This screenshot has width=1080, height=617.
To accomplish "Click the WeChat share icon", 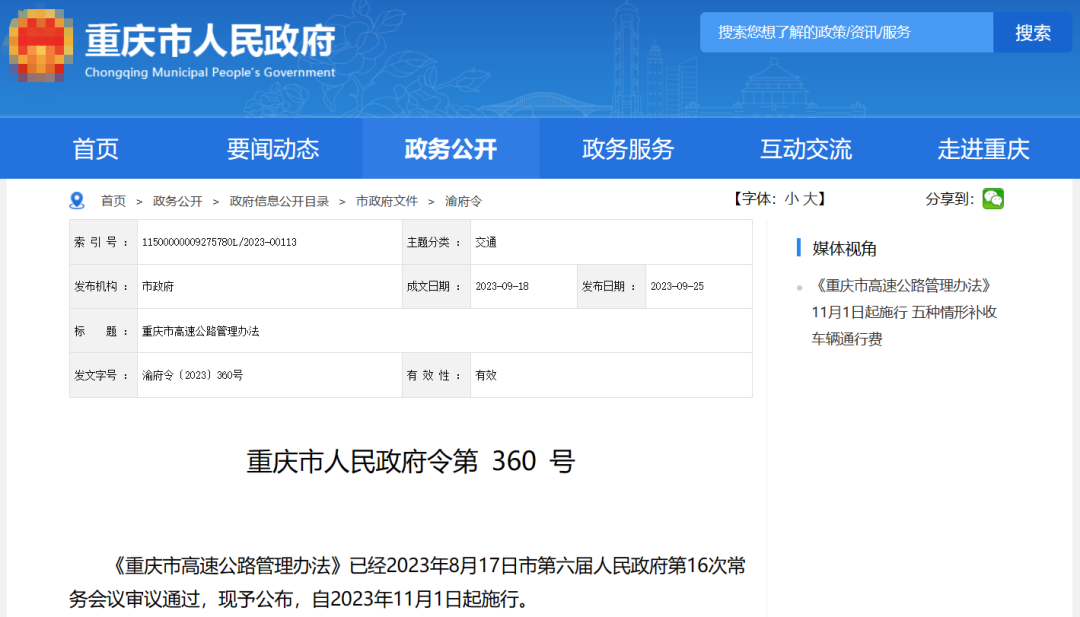I will click(x=992, y=199).
